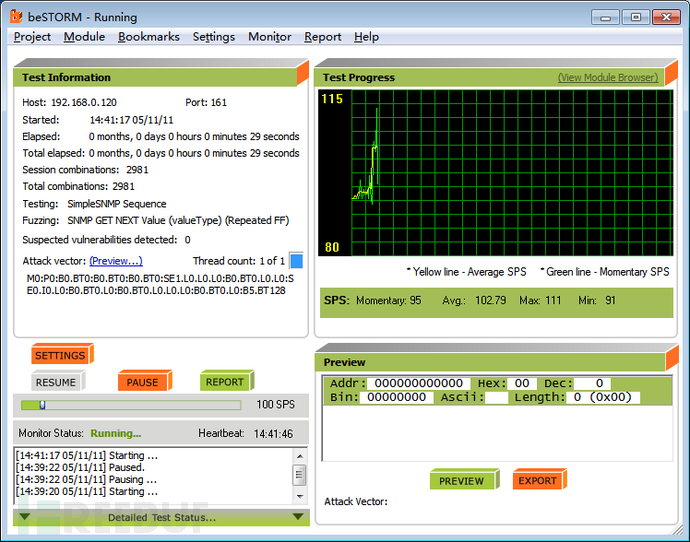690x542 pixels.
Task: Open the Bookmarks menu
Action: [149, 37]
